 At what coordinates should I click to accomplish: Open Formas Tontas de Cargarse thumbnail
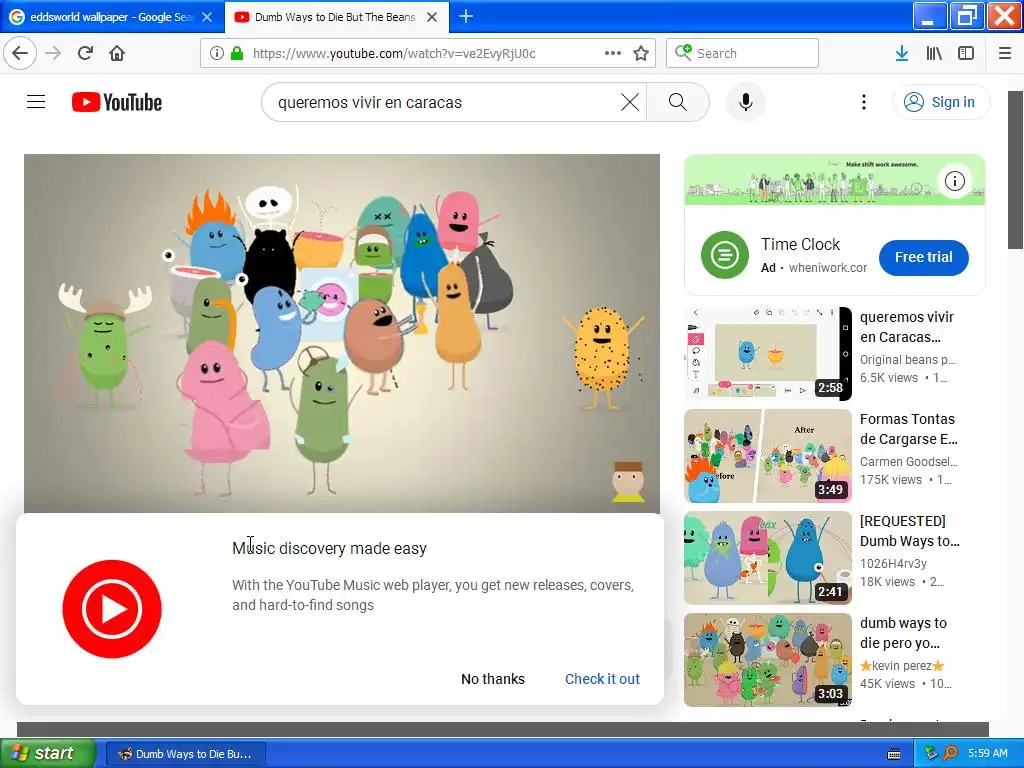coord(767,456)
